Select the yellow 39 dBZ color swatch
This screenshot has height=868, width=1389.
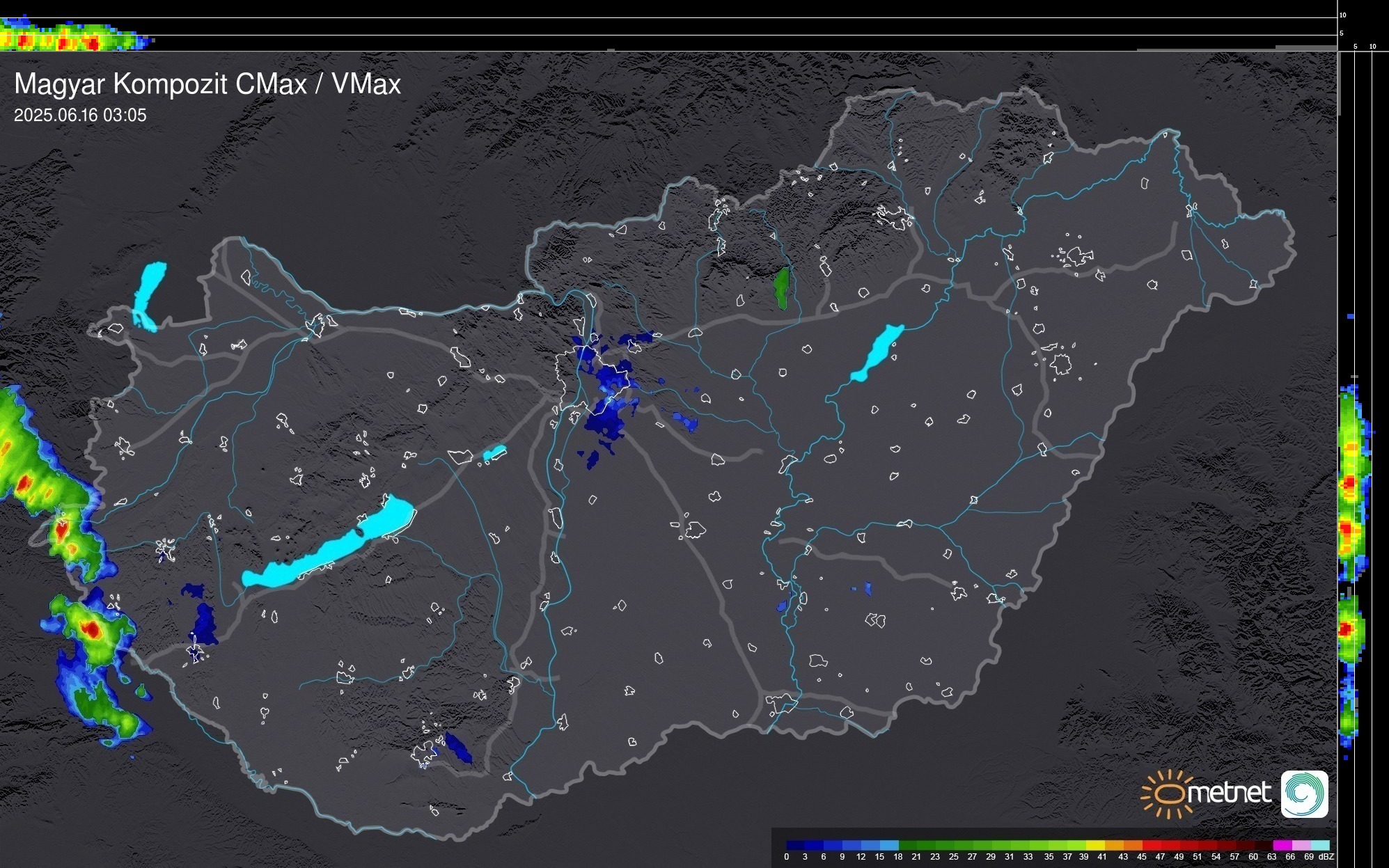[x=1095, y=845]
